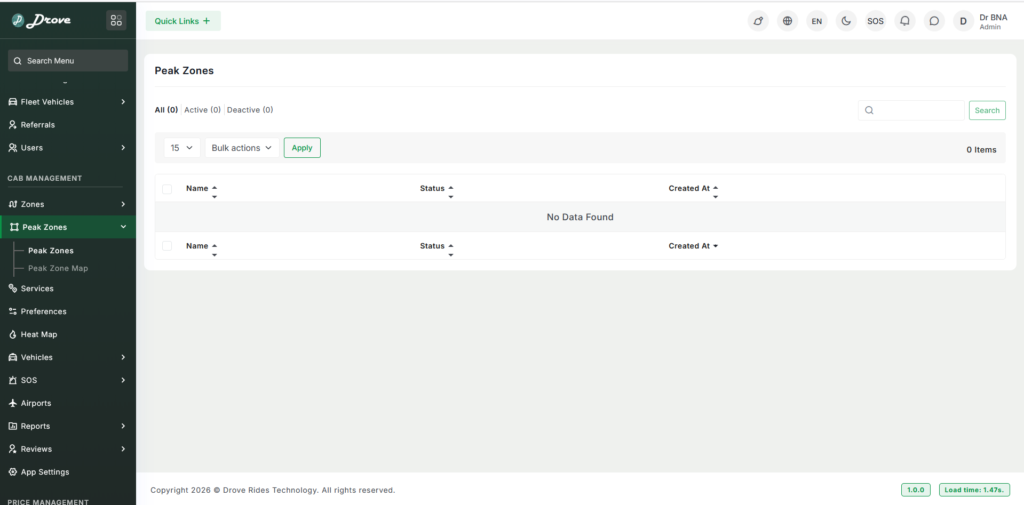Click the globe icon in top bar
Screen dimensions: 1024x505
coord(787,20)
